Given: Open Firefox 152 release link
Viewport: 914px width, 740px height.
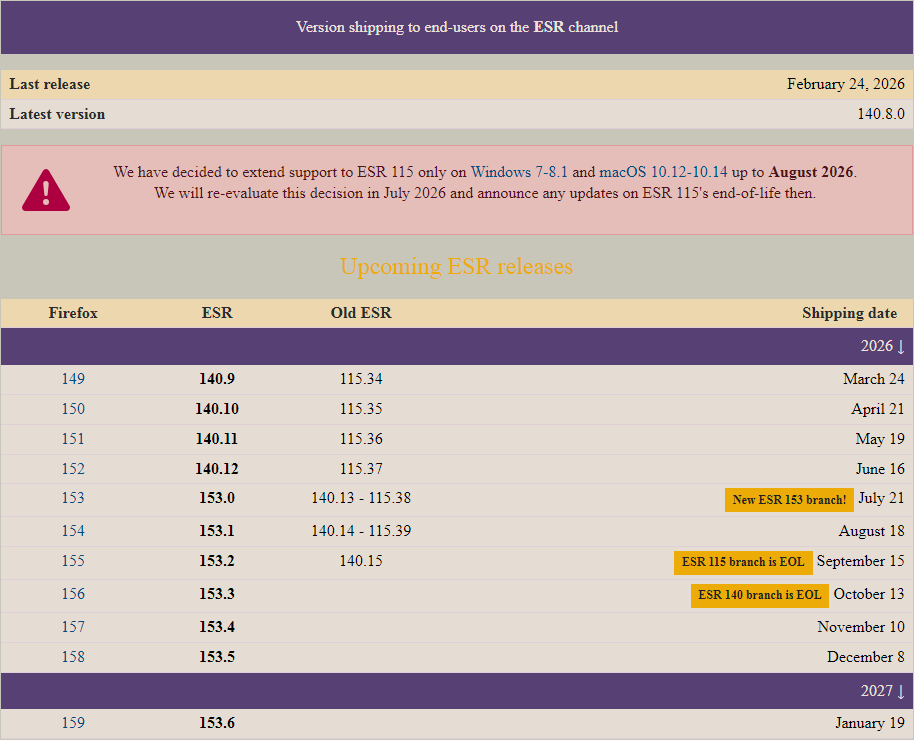Looking at the screenshot, I should click(73, 469).
